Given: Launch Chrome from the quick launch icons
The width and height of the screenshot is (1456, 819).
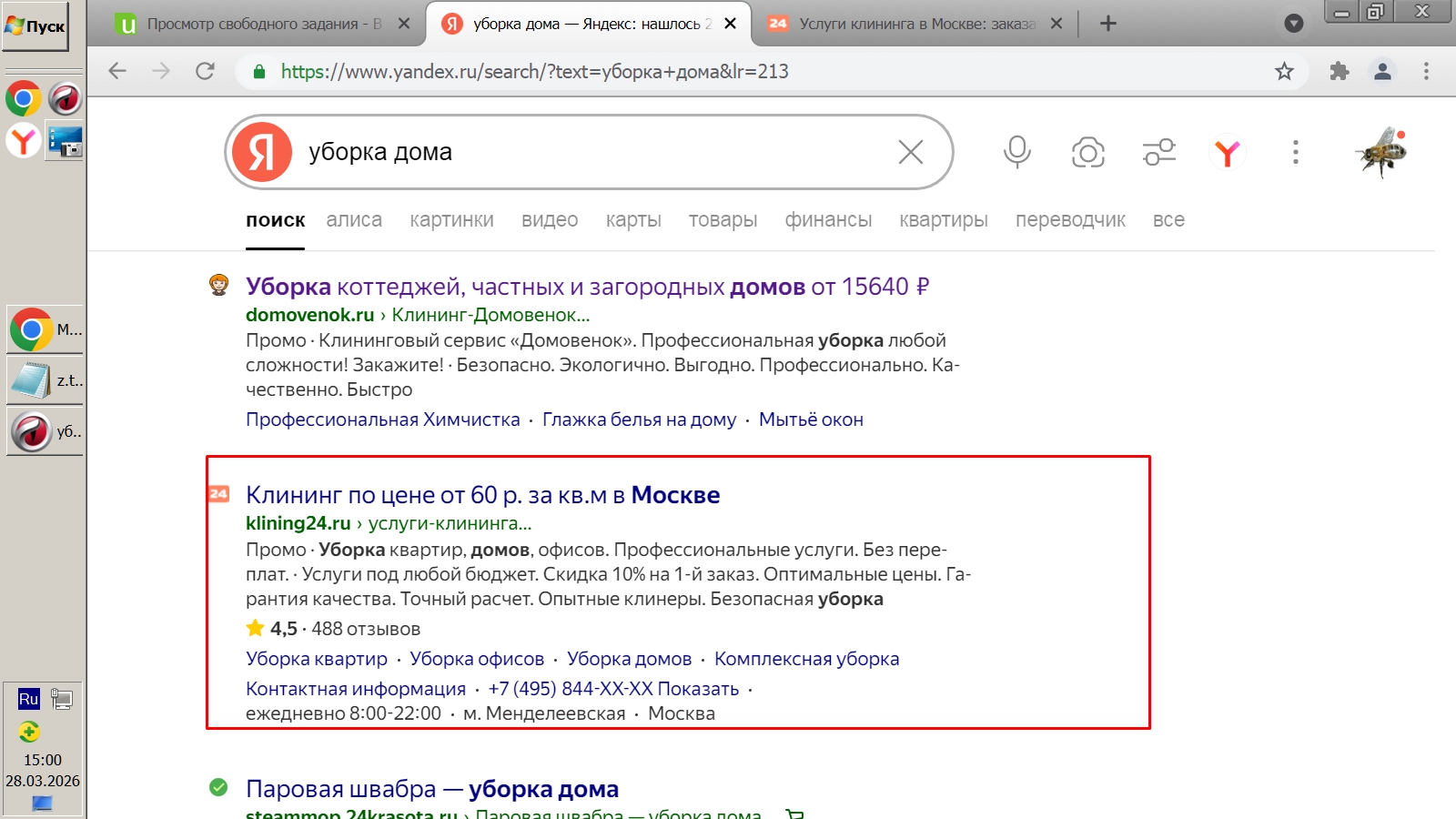Looking at the screenshot, I should click(x=23, y=98).
